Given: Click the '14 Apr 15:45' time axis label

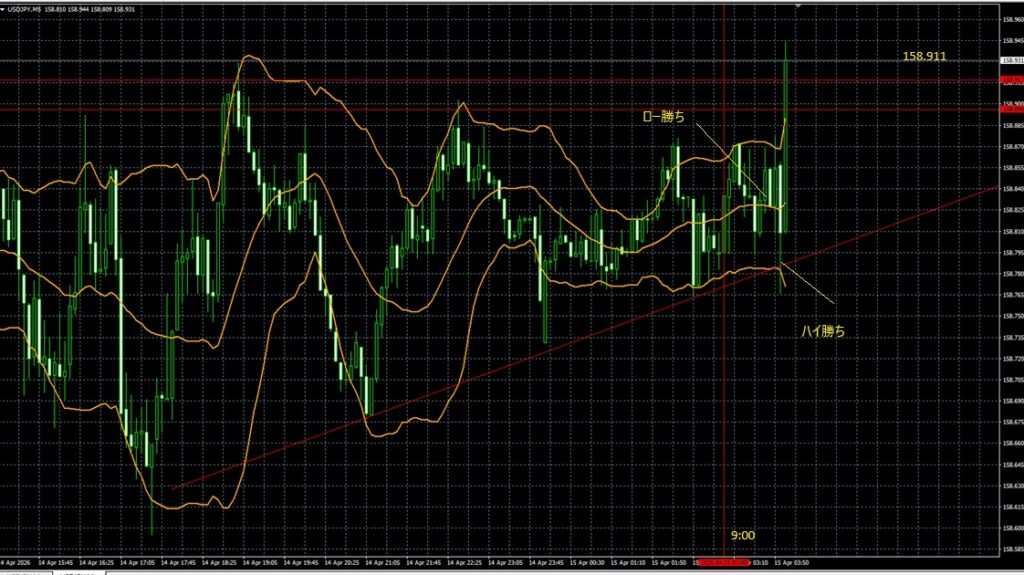Looking at the screenshot, I should tap(56, 562).
